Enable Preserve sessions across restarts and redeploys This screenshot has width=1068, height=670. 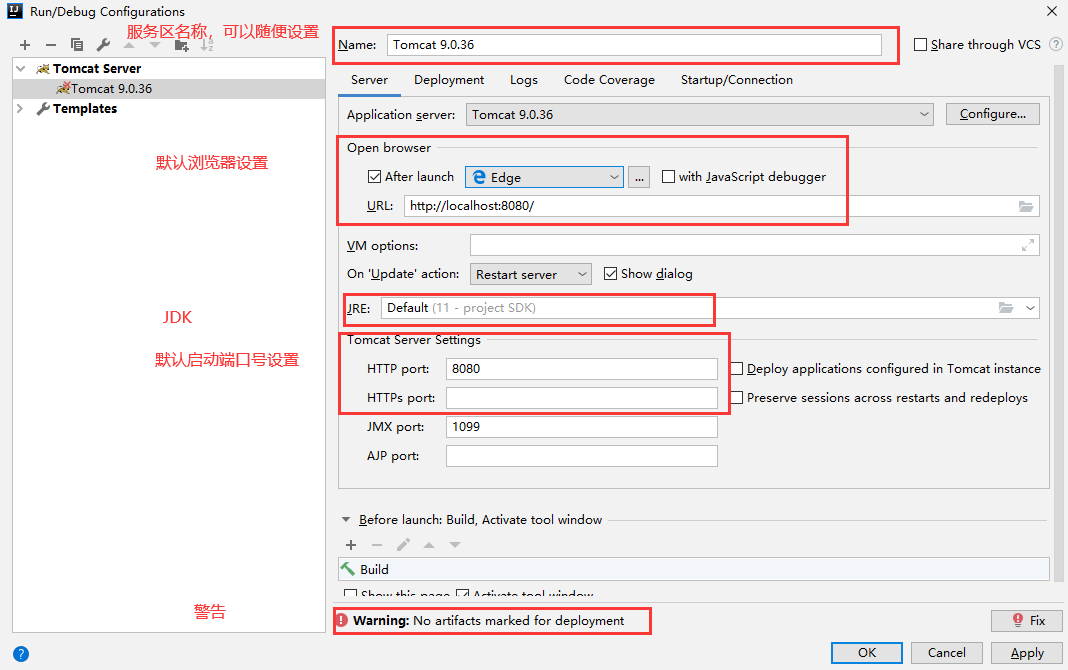[737, 398]
